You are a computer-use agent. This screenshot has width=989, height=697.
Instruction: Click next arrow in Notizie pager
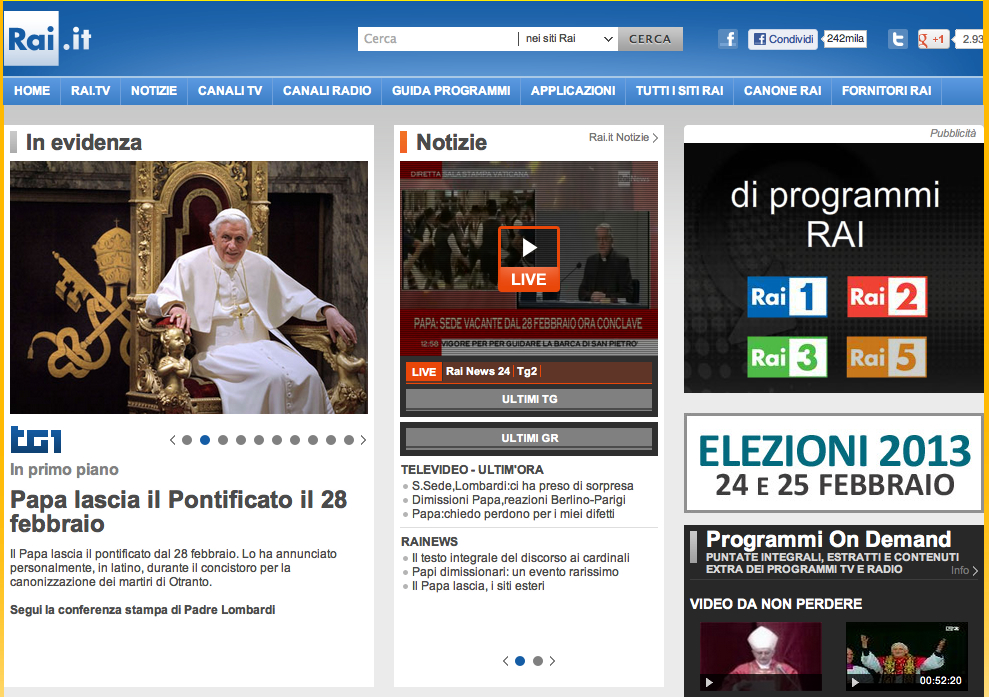coord(553,661)
